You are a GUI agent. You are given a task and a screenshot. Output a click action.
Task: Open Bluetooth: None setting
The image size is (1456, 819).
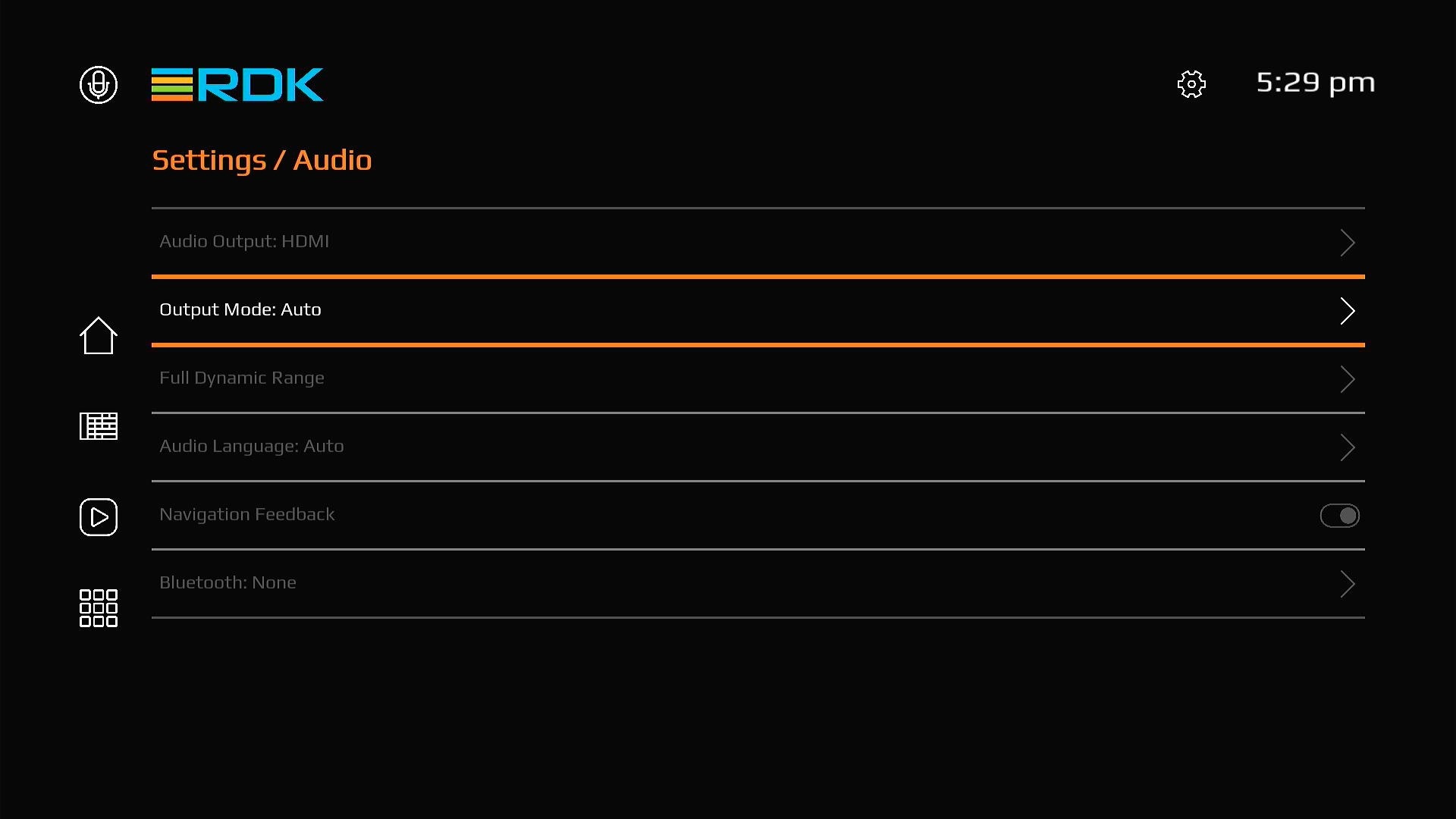coord(227,582)
